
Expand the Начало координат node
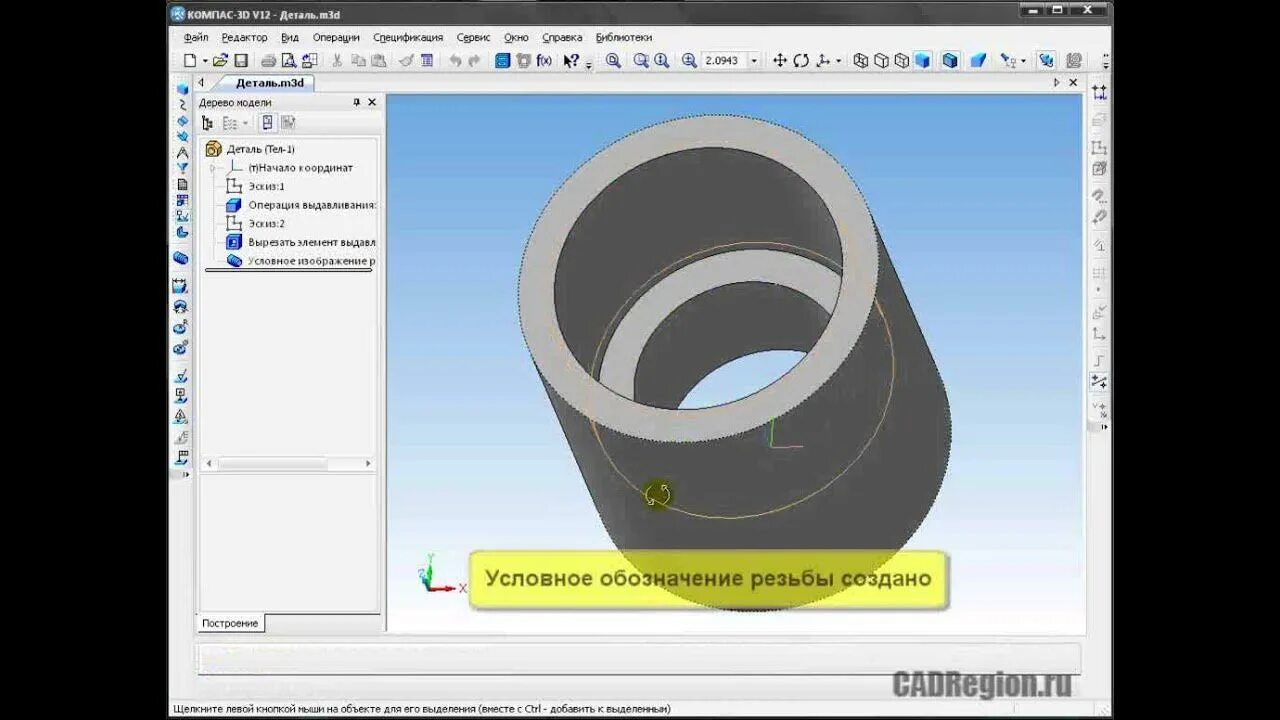tap(212, 168)
